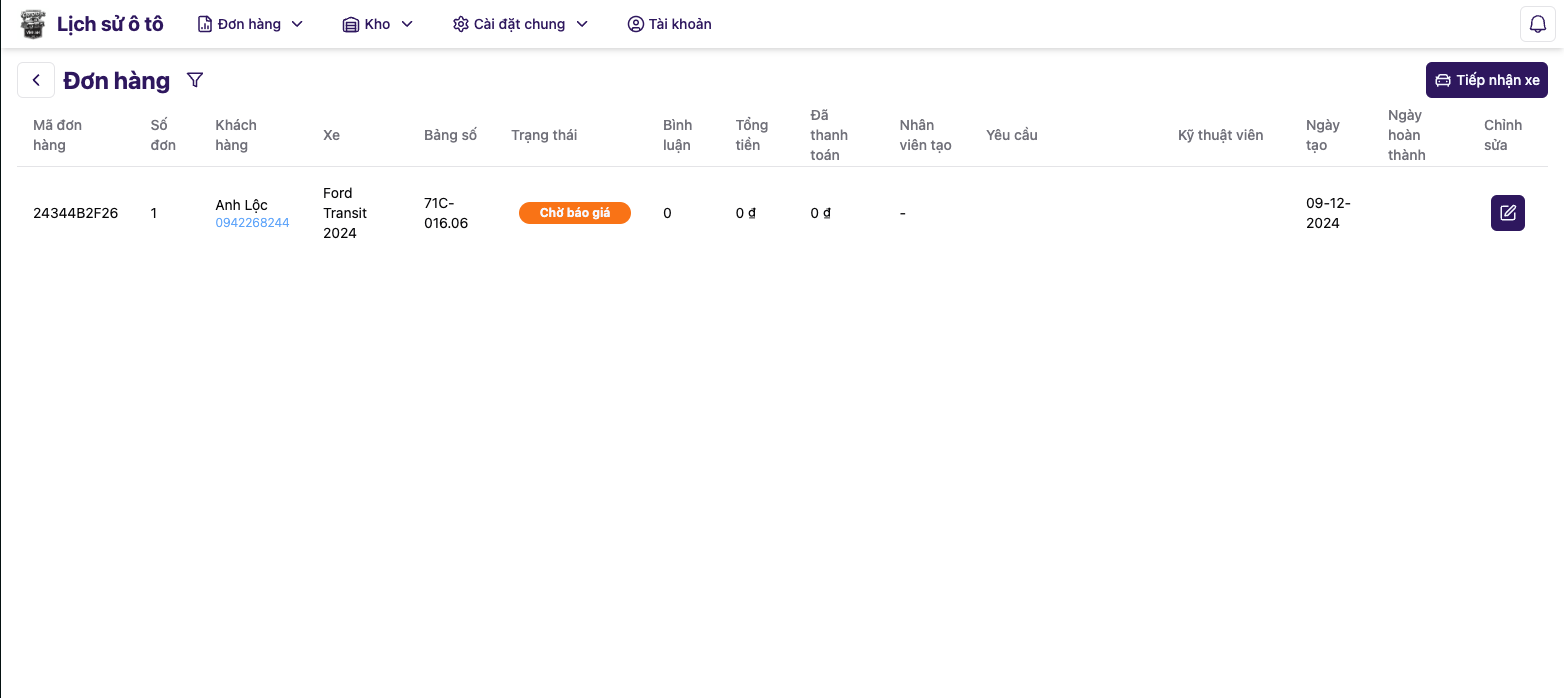Go back using the left arrow button

click(36, 80)
